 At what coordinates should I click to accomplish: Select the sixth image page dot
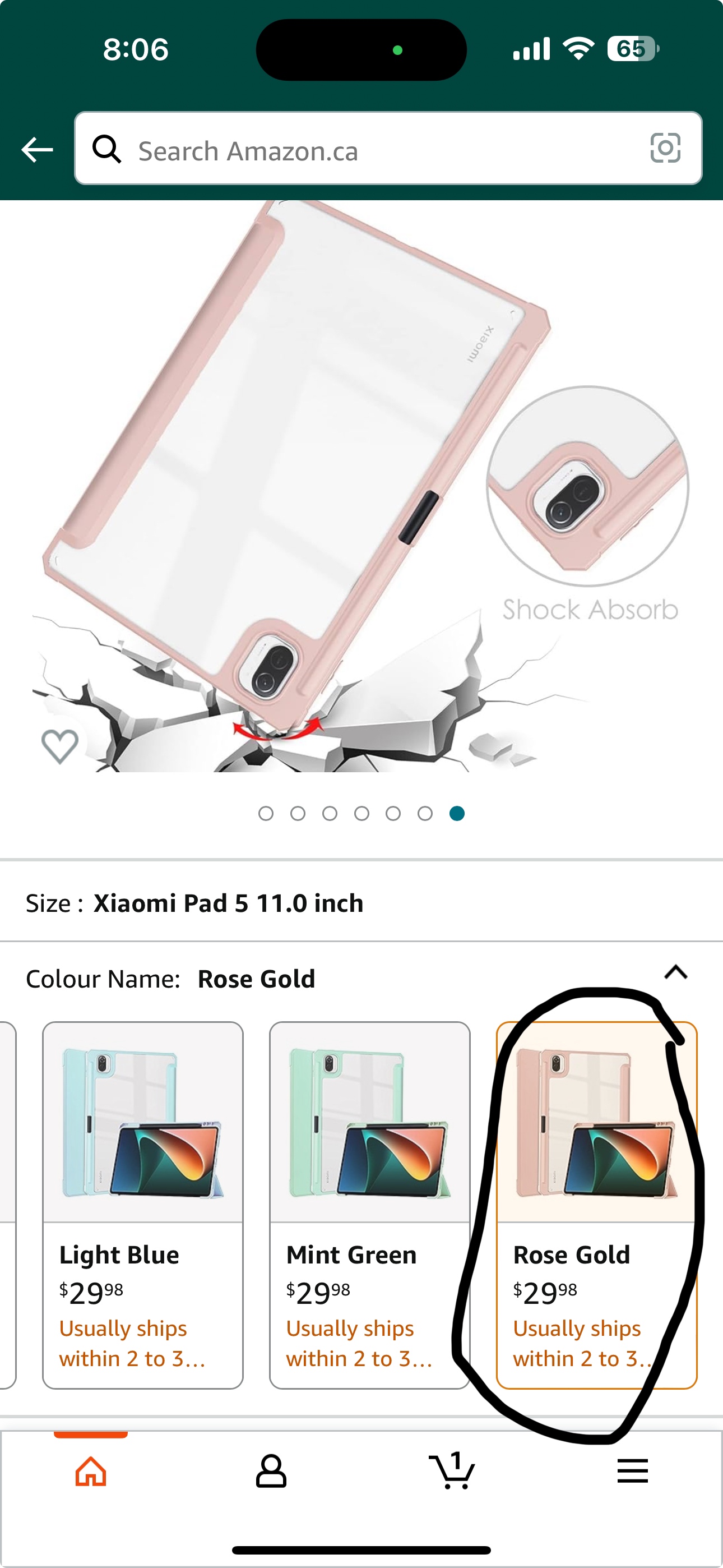pyautogui.click(x=425, y=813)
